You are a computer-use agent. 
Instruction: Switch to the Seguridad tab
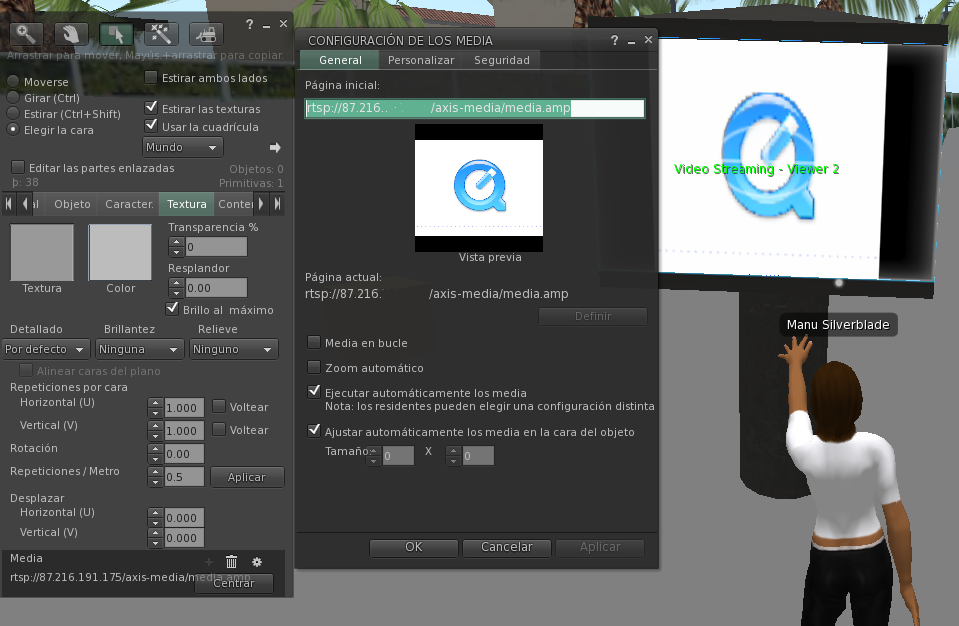click(502, 60)
